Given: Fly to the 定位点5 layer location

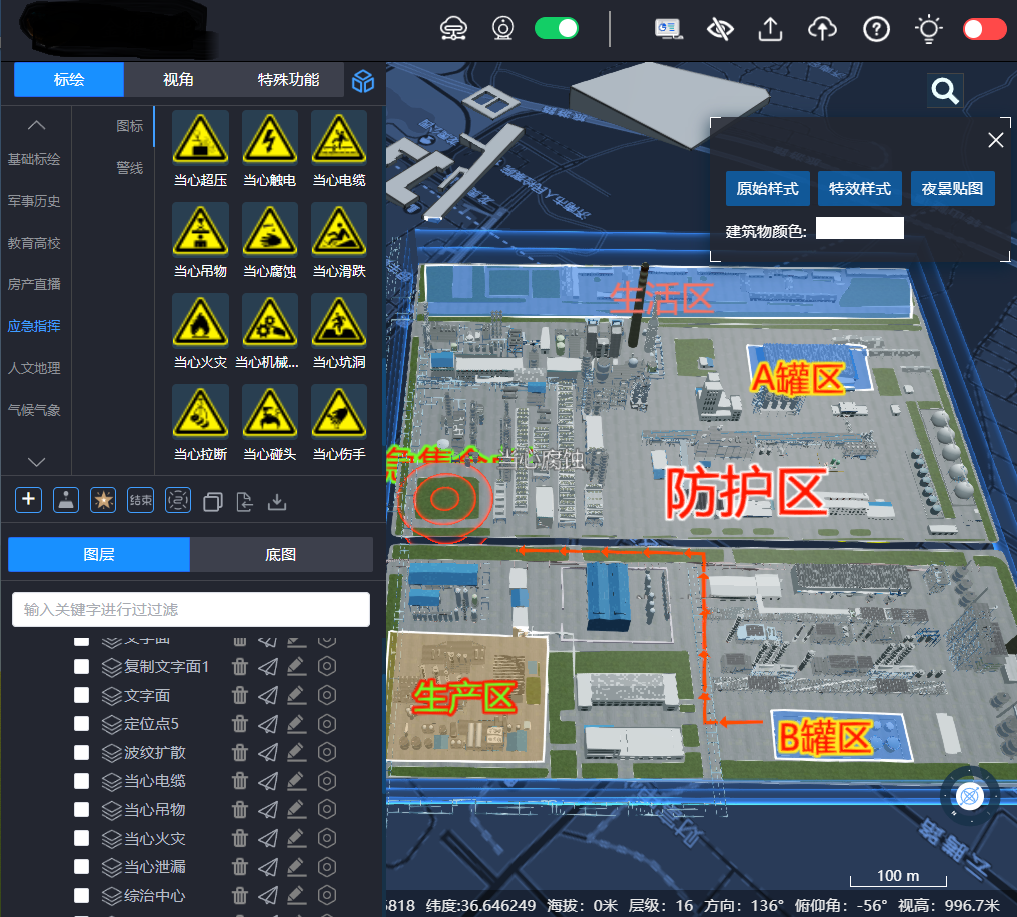Looking at the screenshot, I should (x=268, y=723).
